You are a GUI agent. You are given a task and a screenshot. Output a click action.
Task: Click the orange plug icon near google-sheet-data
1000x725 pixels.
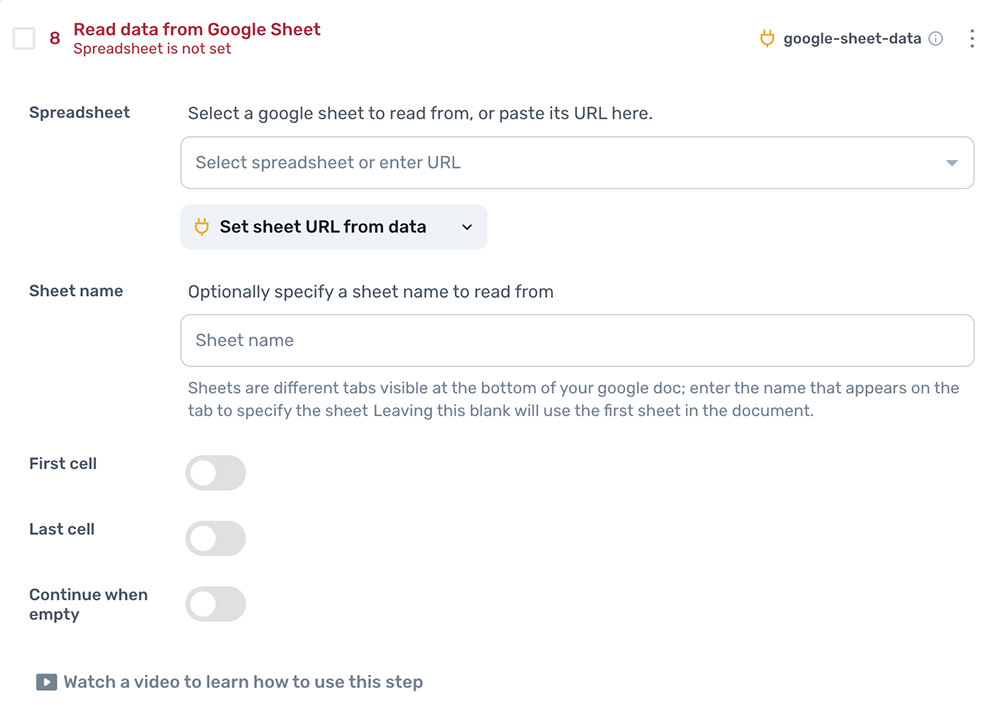[766, 38]
